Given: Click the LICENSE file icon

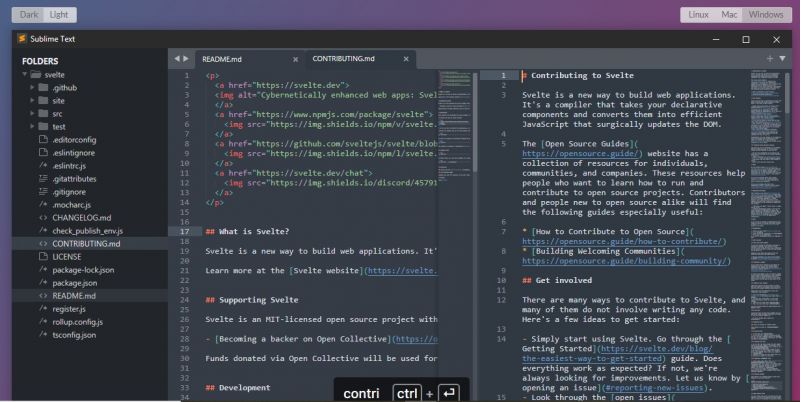Looking at the screenshot, I should click(43, 257).
